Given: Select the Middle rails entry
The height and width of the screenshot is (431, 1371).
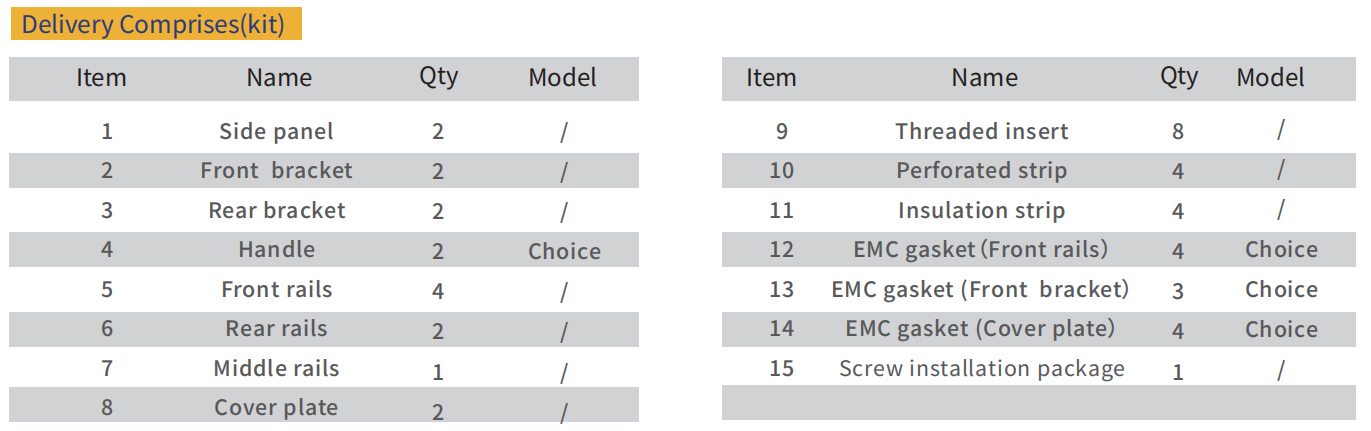Looking at the screenshot, I should (276, 368).
